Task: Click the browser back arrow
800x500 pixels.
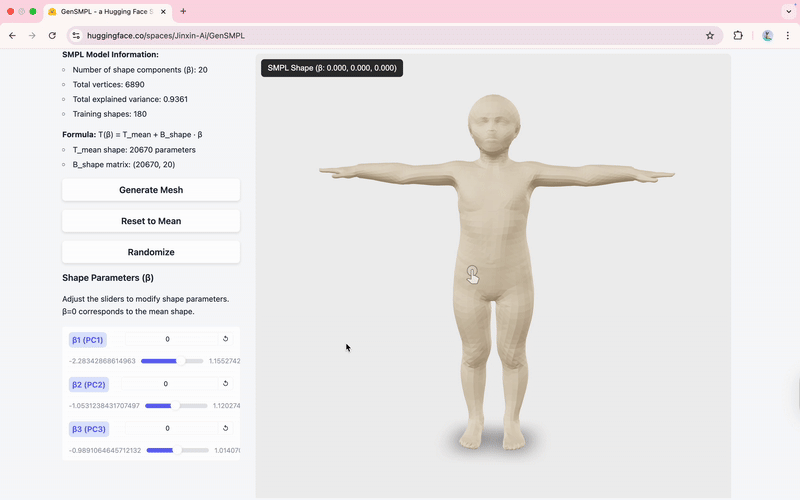Action: (x=12, y=36)
